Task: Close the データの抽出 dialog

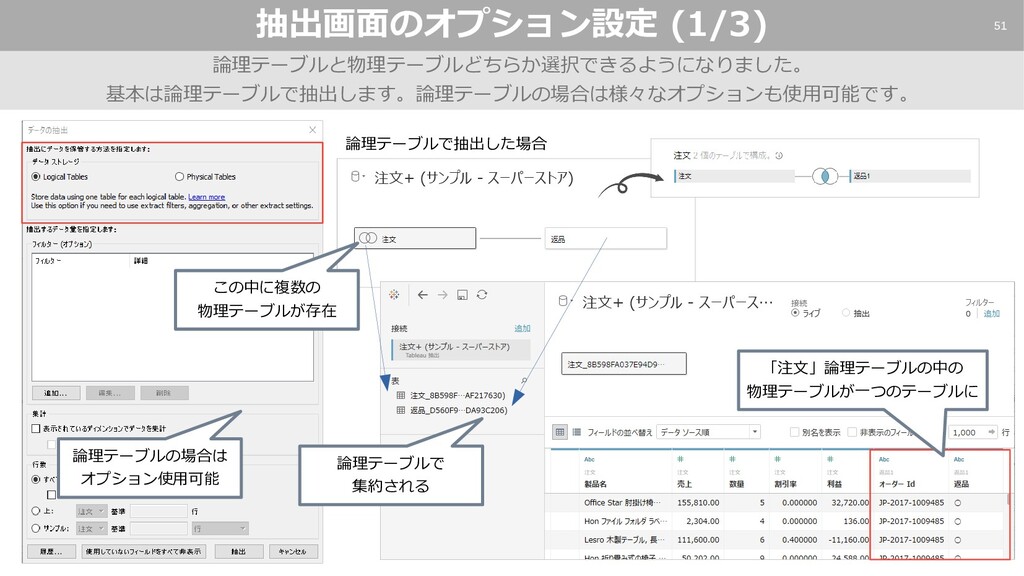Action: click(x=312, y=130)
